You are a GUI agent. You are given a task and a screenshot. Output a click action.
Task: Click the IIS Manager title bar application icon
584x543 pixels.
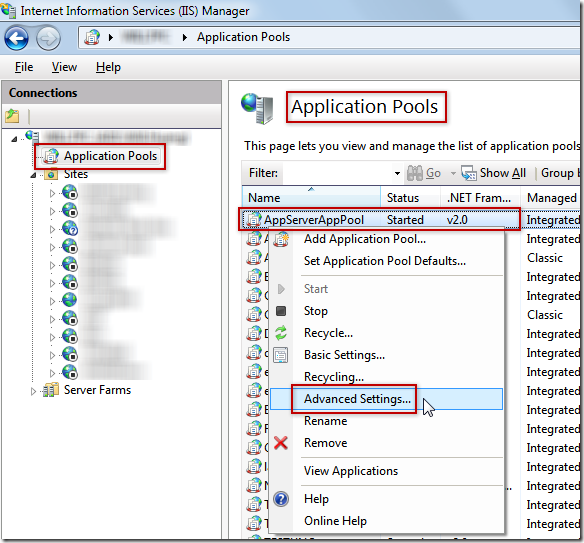point(8,10)
